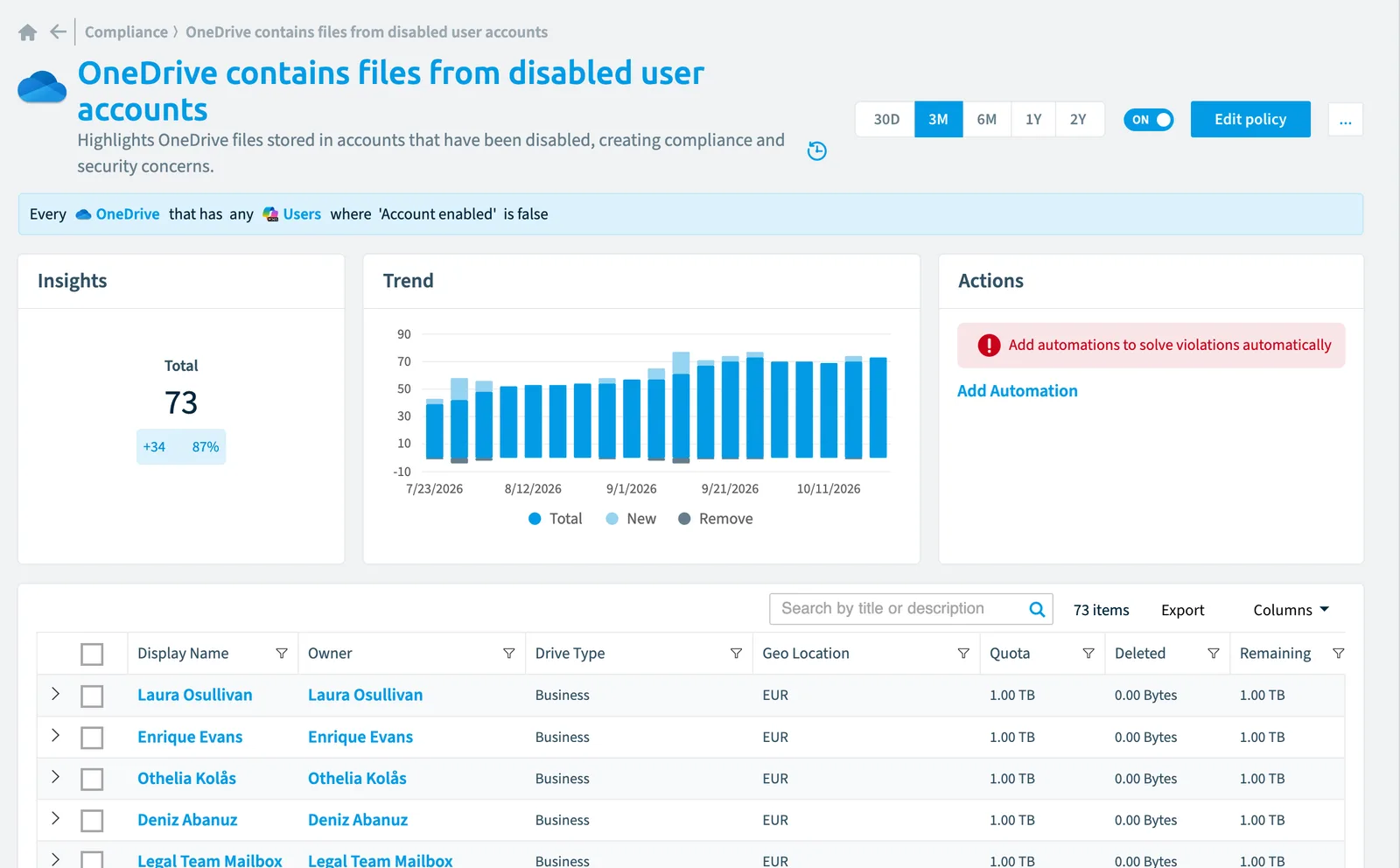Image resolution: width=1400 pixels, height=868 pixels.
Task: Expand the Othelia Kolås row
Action: pyautogui.click(x=55, y=777)
